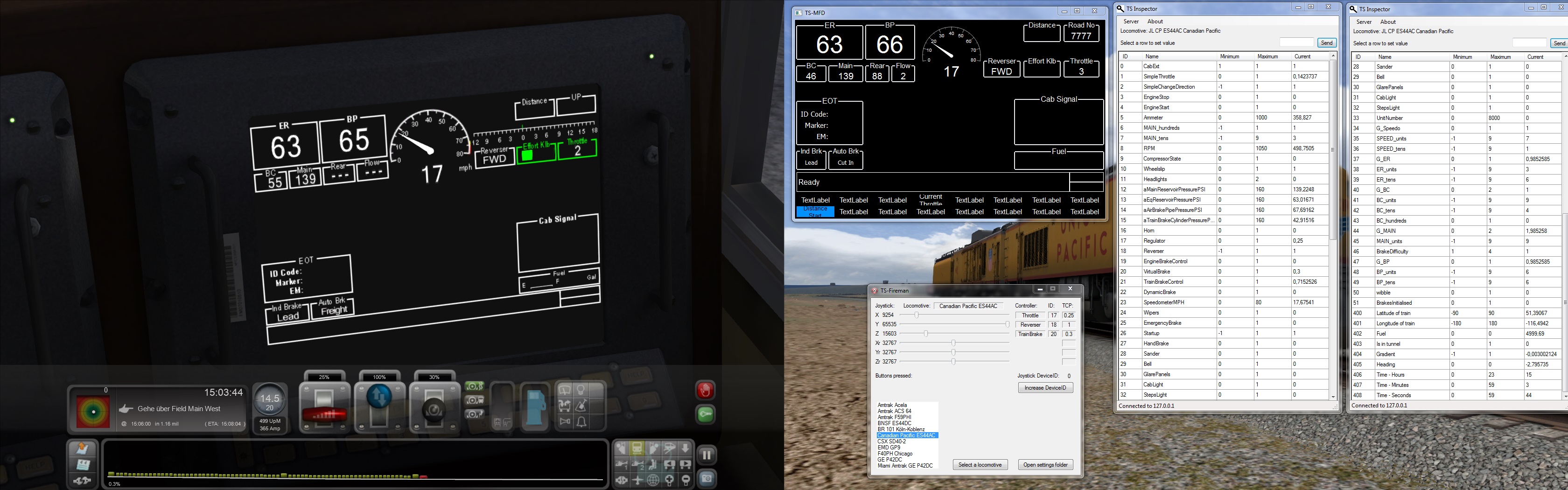
Task: Click the green key icon in HUD
Action: [705, 414]
